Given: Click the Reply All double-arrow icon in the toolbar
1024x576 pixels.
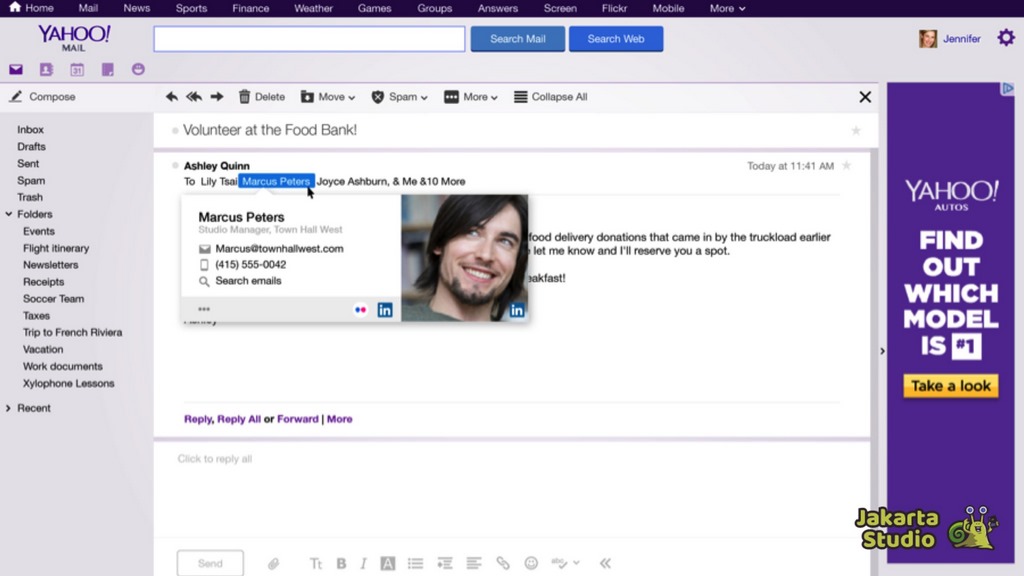Looking at the screenshot, I should pyautogui.click(x=194, y=97).
